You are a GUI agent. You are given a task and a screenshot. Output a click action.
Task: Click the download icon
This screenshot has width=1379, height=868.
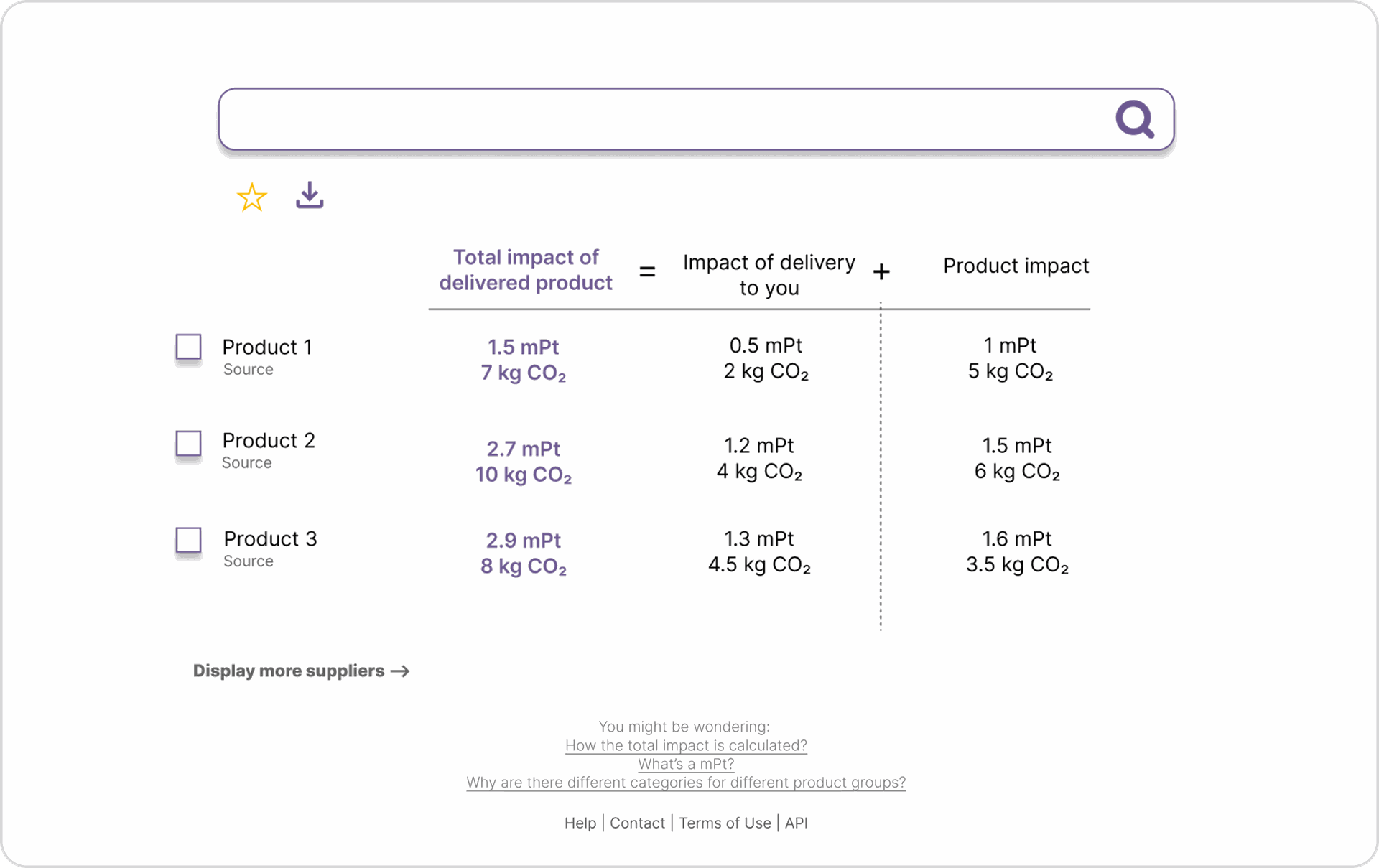coord(310,195)
